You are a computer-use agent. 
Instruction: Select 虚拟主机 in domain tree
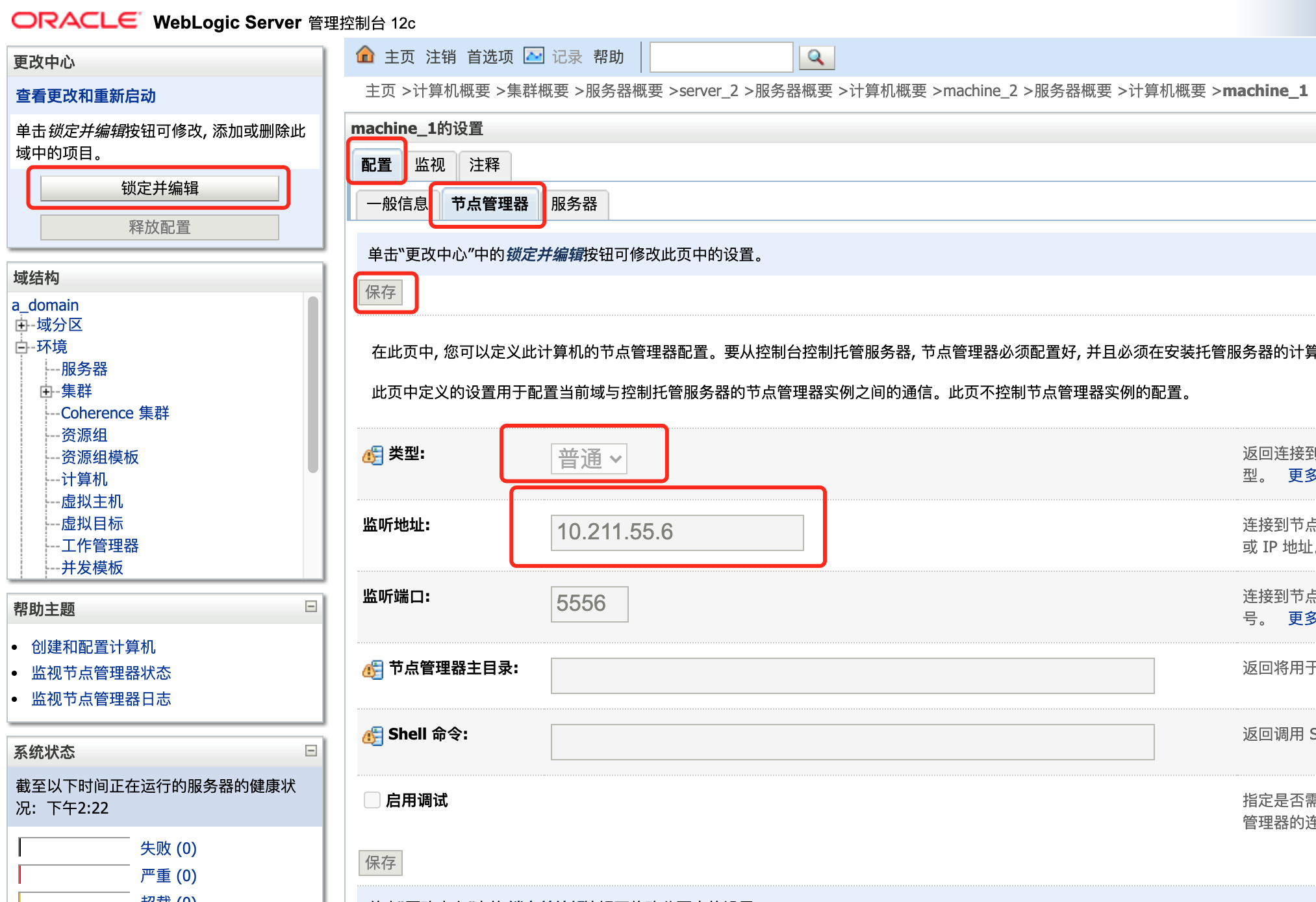pos(92,502)
